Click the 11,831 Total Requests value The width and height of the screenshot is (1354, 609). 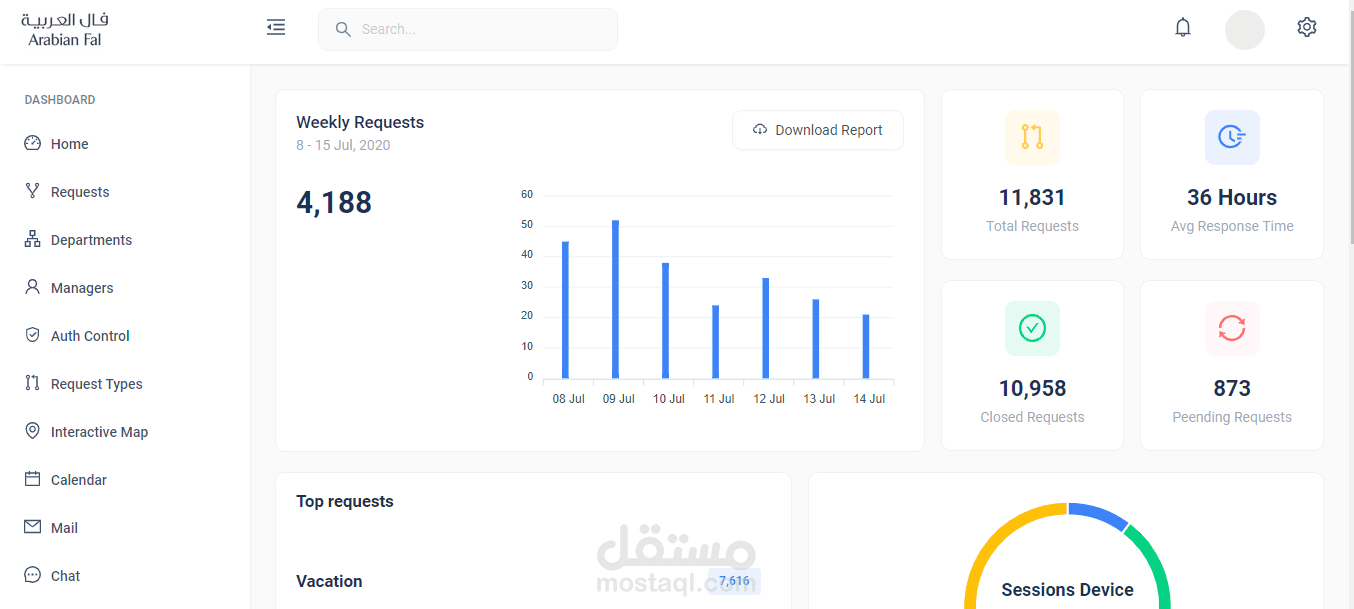click(x=1032, y=197)
